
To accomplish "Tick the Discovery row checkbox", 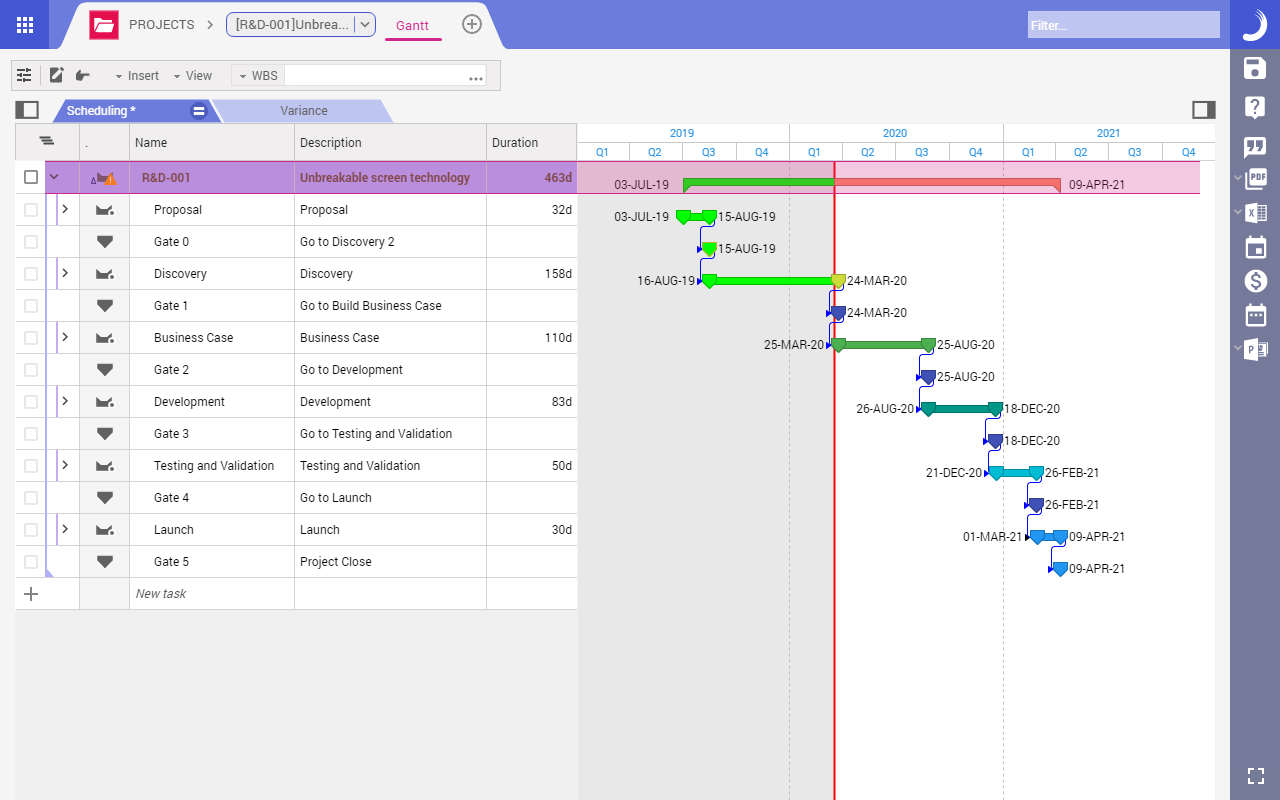I will tap(31, 274).
